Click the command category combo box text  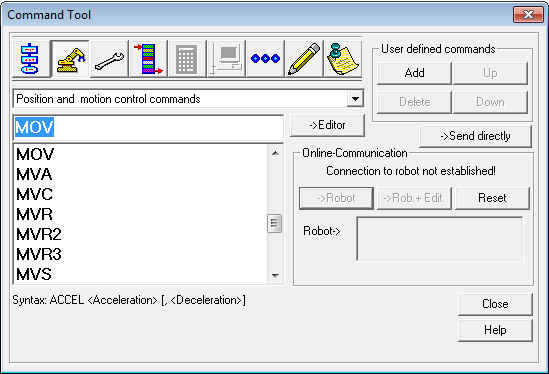click(109, 99)
